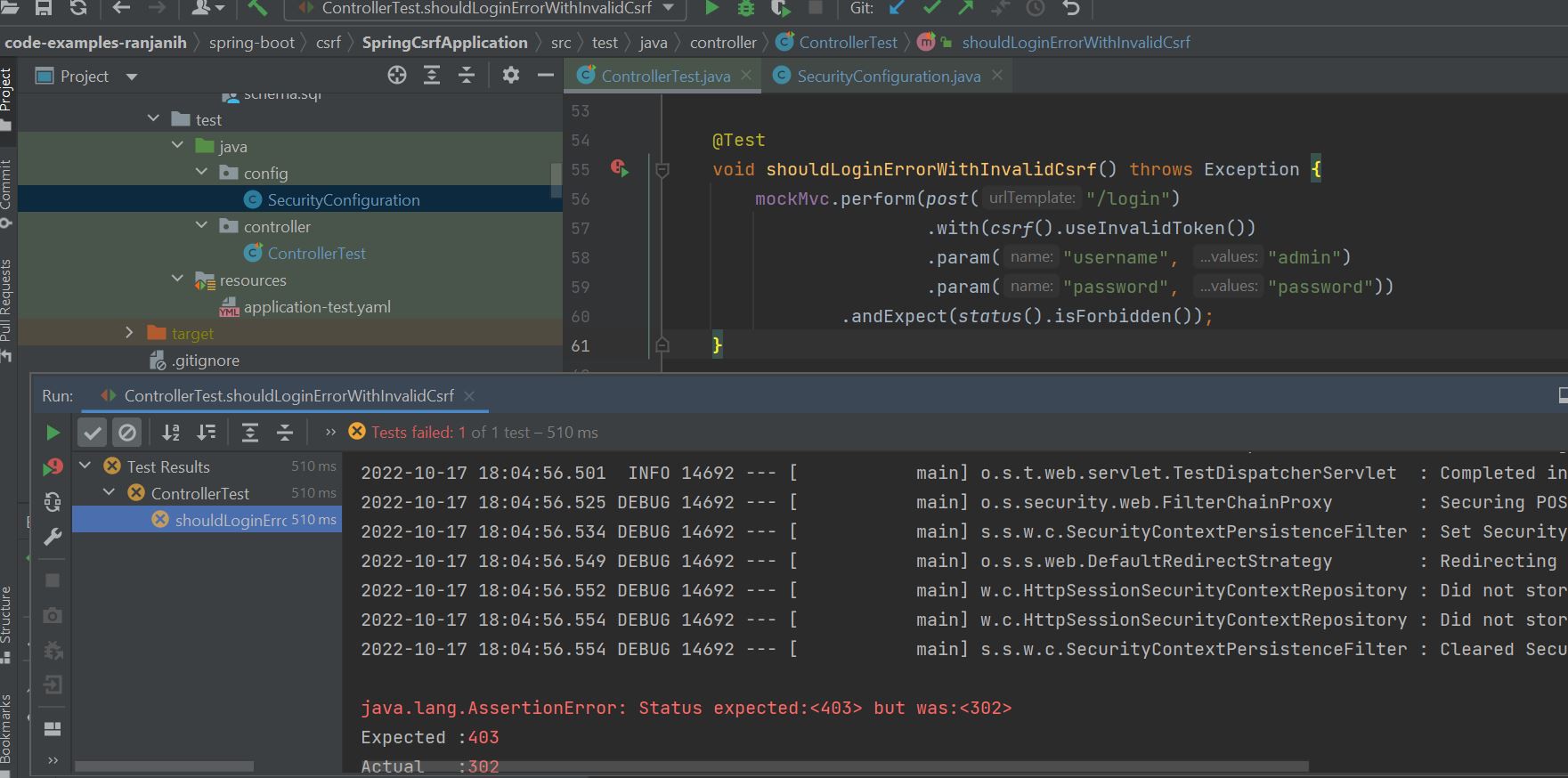This screenshot has width=1568, height=778.
Task: Click the test tree horizontal scrollbar
Action: (164, 766)
